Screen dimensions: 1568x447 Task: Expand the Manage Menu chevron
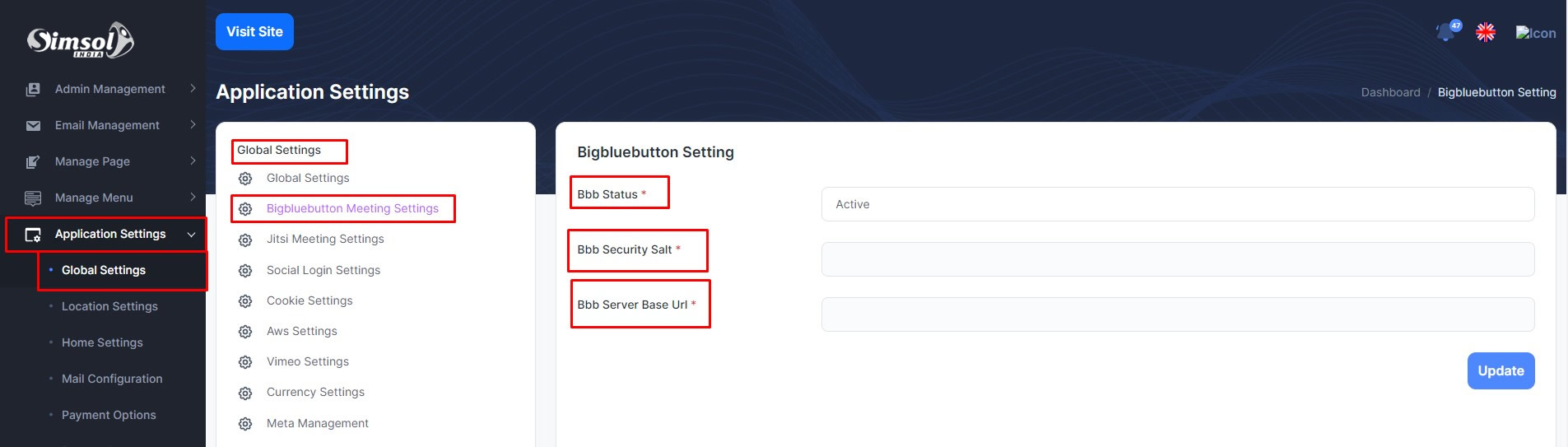[193, 197]
